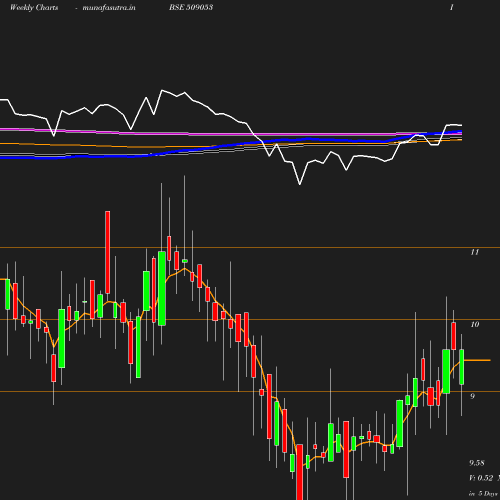Click the 'in 5 Days' label
This screenshot has height=500, width=500.
pyautogui.click(x=483, y=493)
